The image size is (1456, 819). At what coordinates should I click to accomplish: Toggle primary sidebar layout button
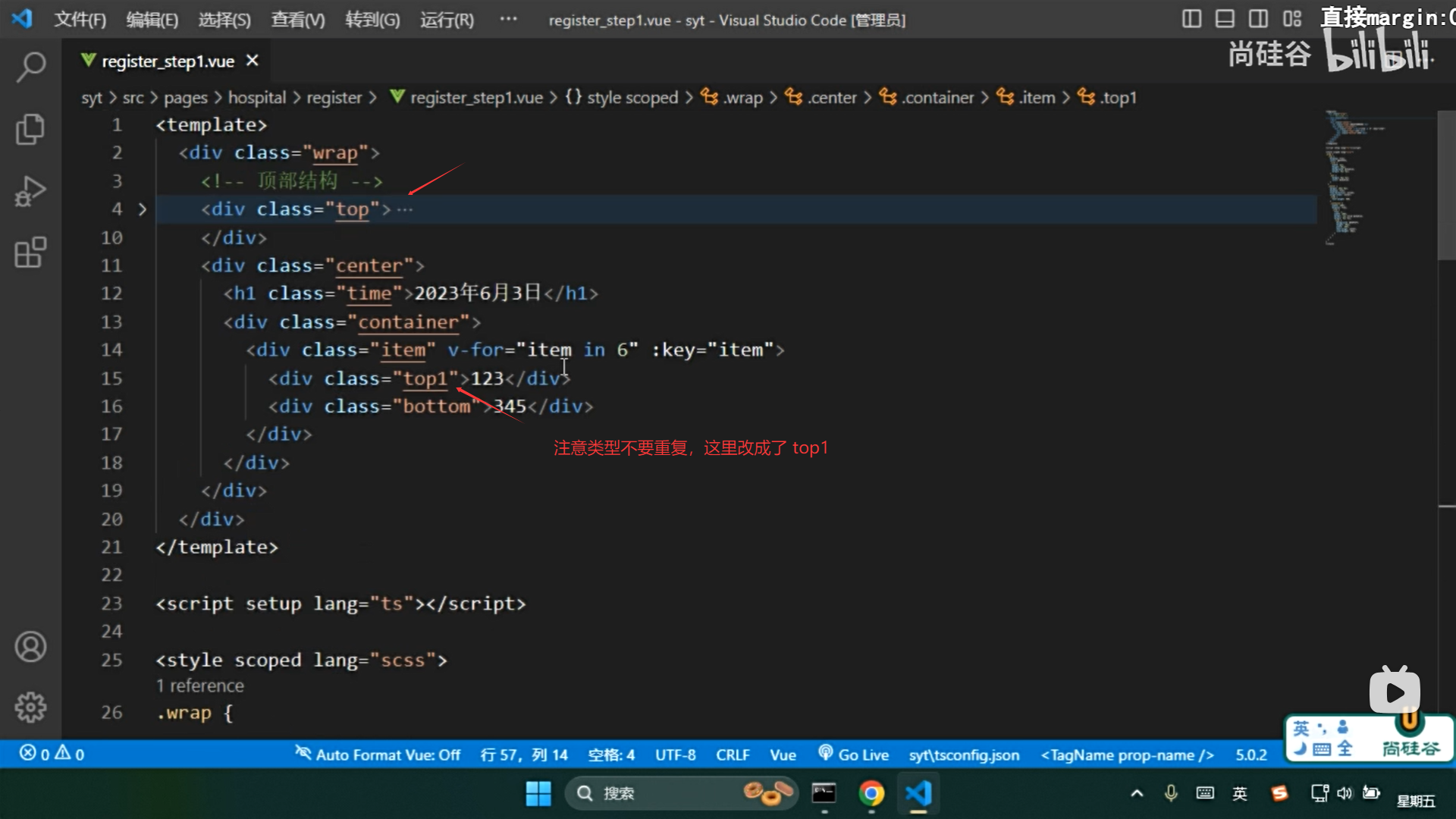coord(1191,19)
